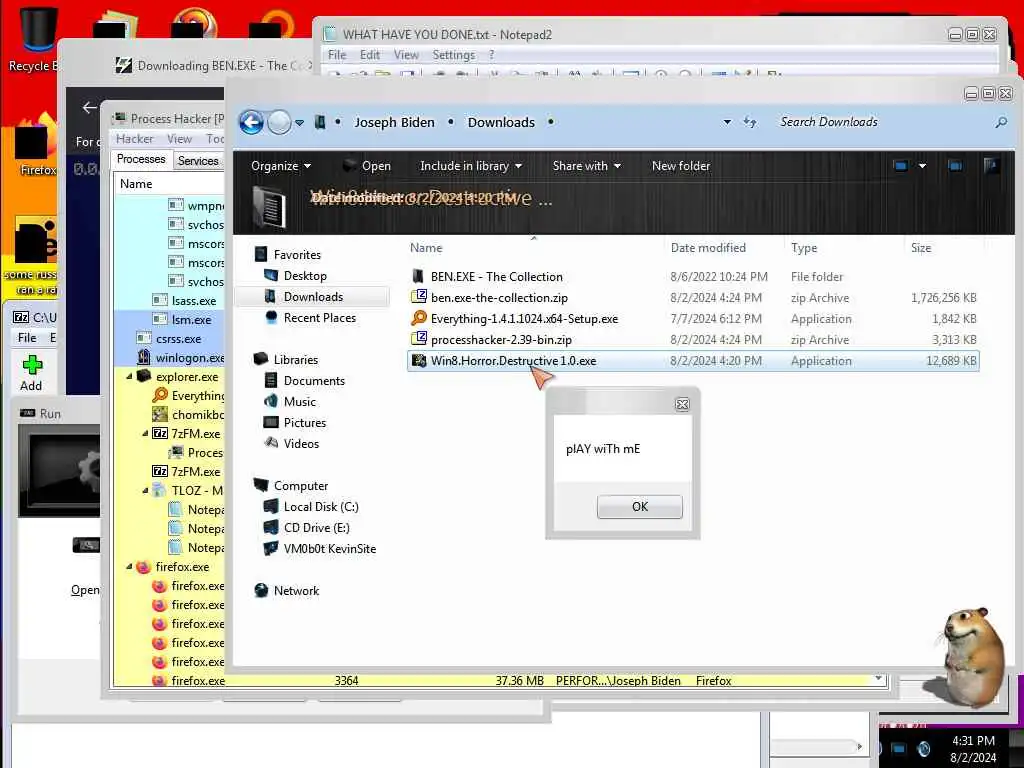Click the New folder button
The height and width of the screenshot is (768, 1024).
(680, 166)
